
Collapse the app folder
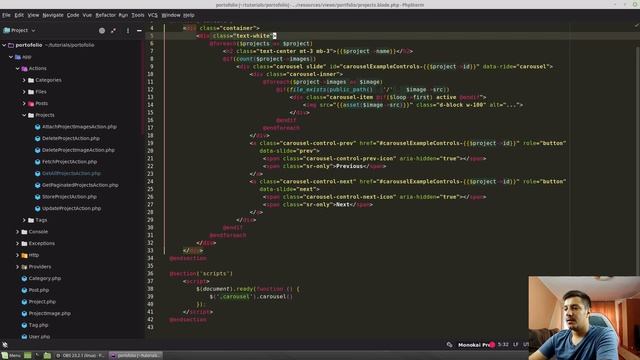[x=11, y=57]
